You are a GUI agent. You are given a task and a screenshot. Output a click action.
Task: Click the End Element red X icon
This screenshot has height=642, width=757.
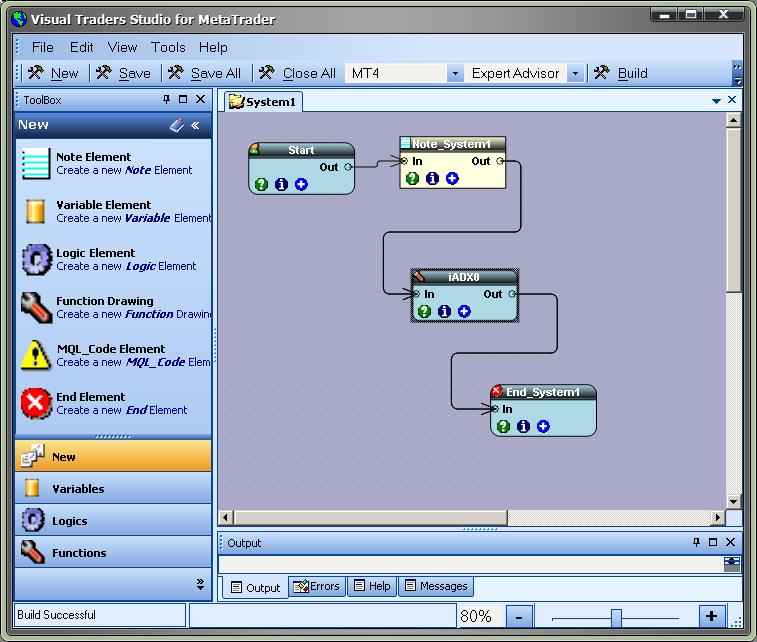(x=36, y=403)
